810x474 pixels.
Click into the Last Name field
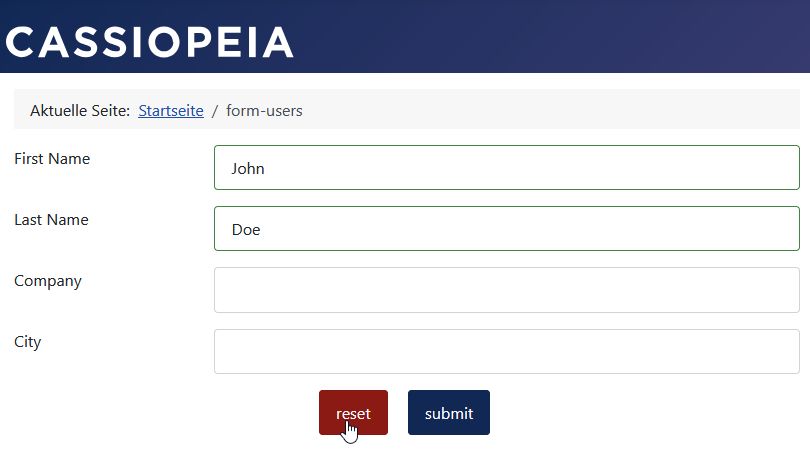click(506, 229)
